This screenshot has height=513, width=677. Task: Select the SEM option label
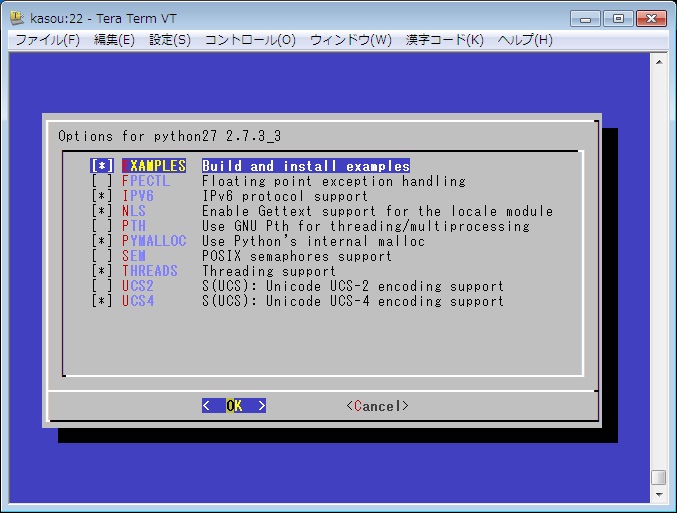pos(134,256)
